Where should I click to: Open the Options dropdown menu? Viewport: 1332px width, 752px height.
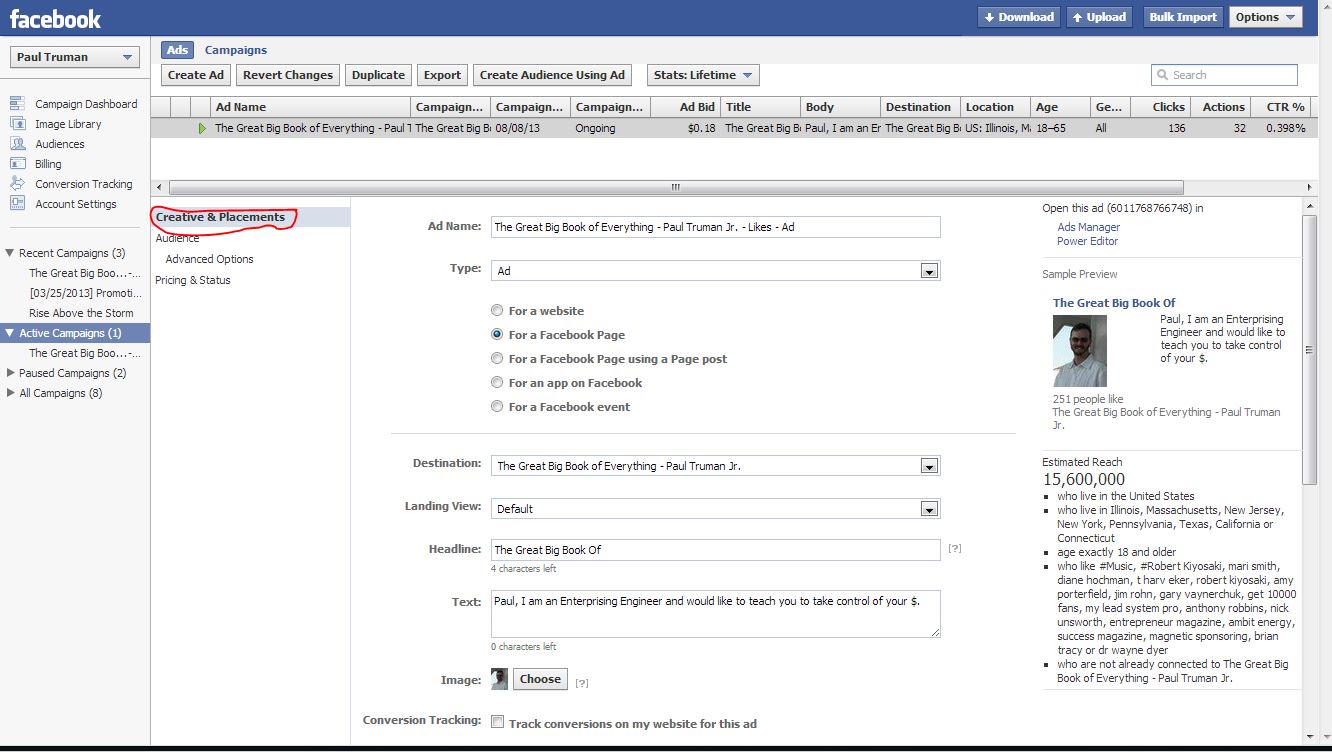(1265, 17)
